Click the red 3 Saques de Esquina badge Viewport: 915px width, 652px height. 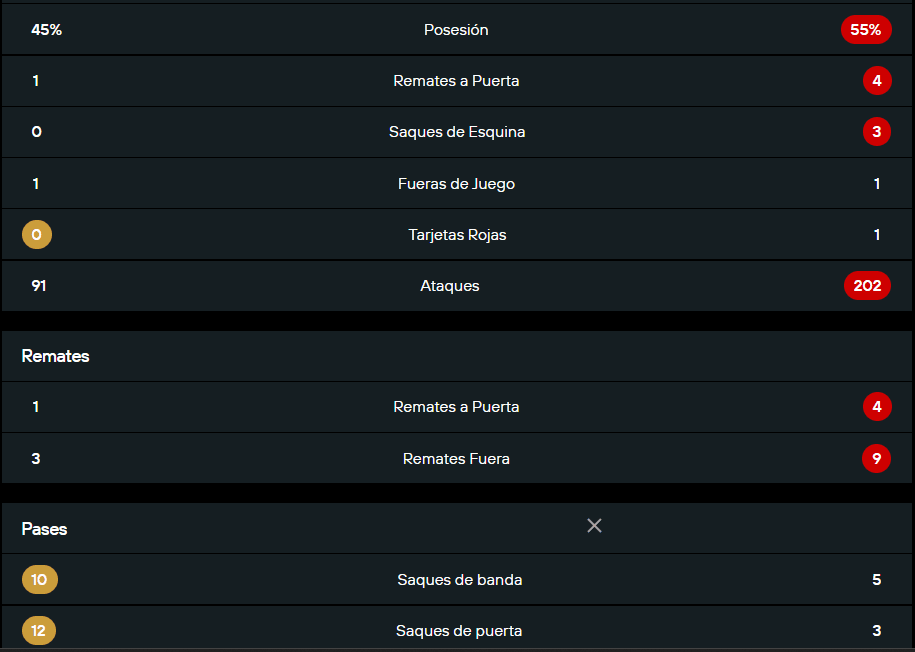coord(876,132)
